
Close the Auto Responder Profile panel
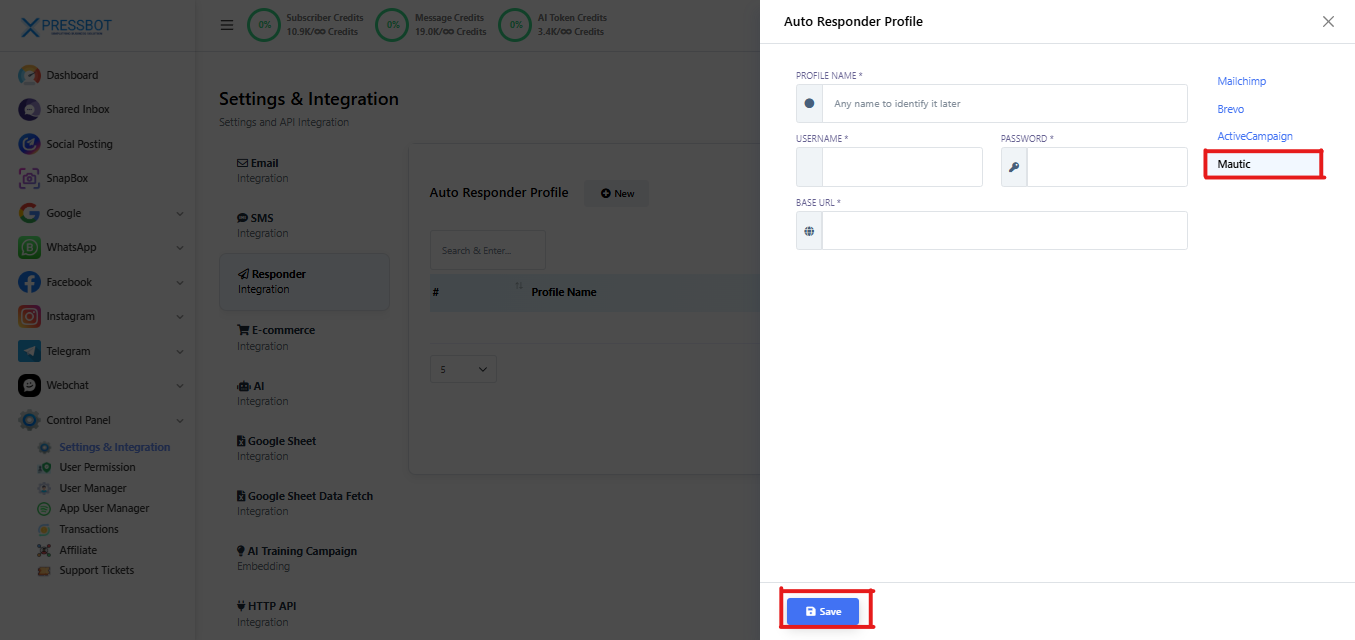1328,21
